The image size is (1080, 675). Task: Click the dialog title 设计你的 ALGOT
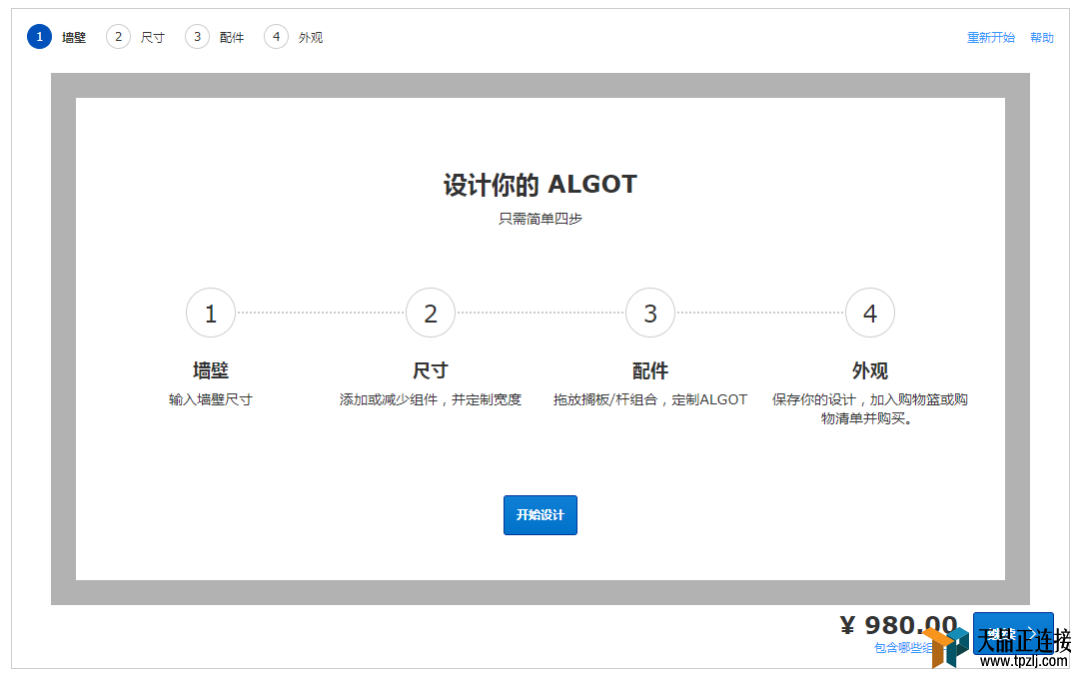[540, 185]
